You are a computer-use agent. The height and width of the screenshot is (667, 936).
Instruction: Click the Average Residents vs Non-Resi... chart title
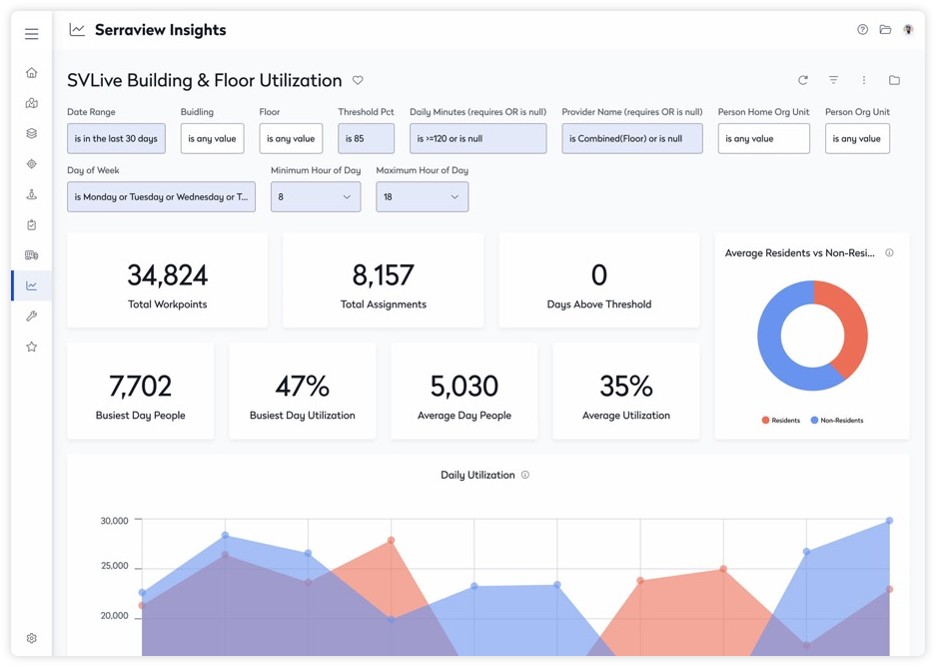click(x=800, y=253)
